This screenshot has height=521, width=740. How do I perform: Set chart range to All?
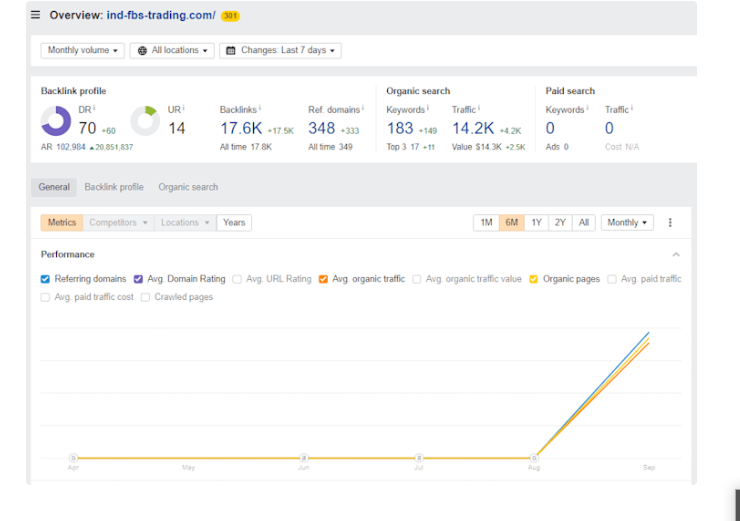coord(584,223)
